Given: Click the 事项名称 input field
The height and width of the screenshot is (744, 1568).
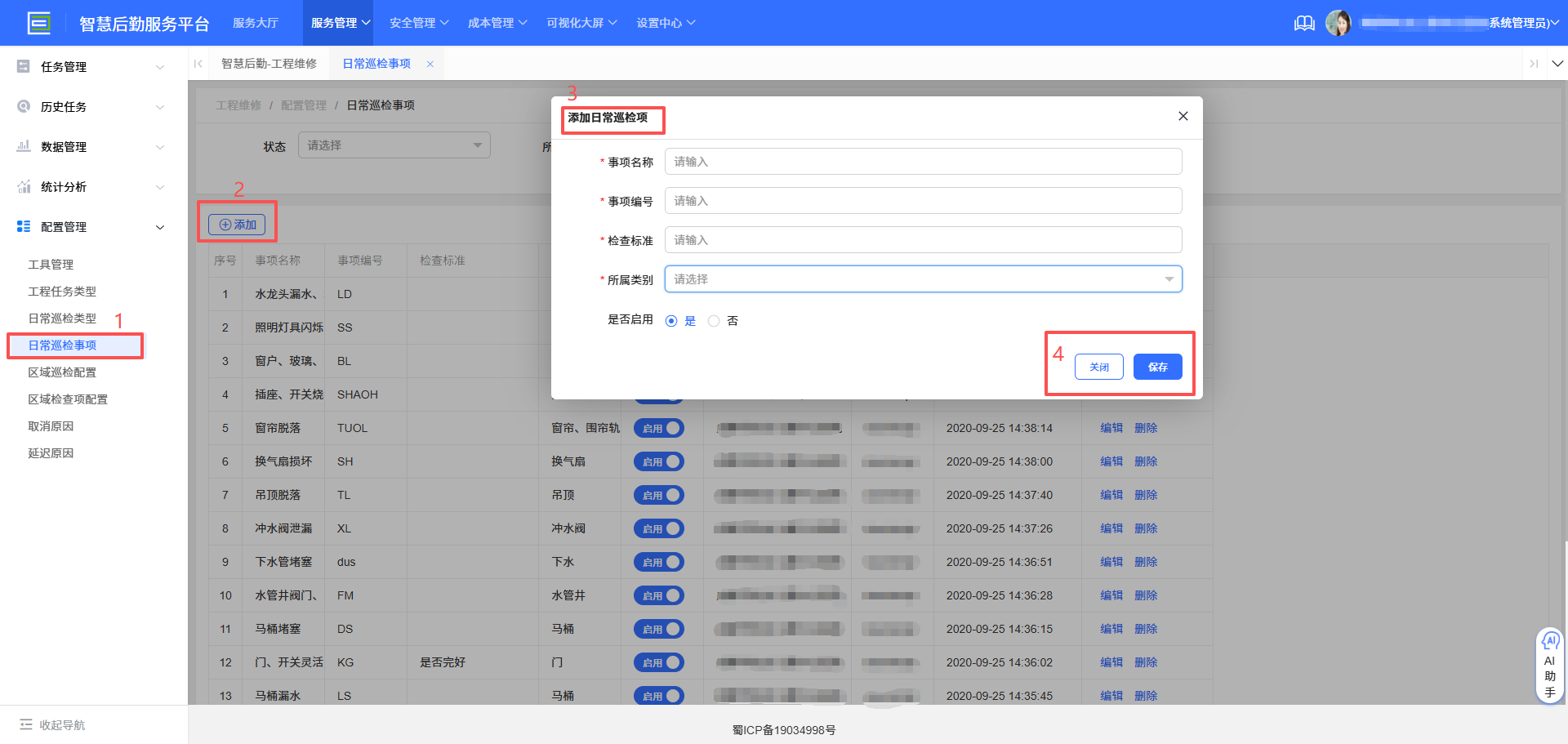Looking at the screenshot, I should pos(923,162).
